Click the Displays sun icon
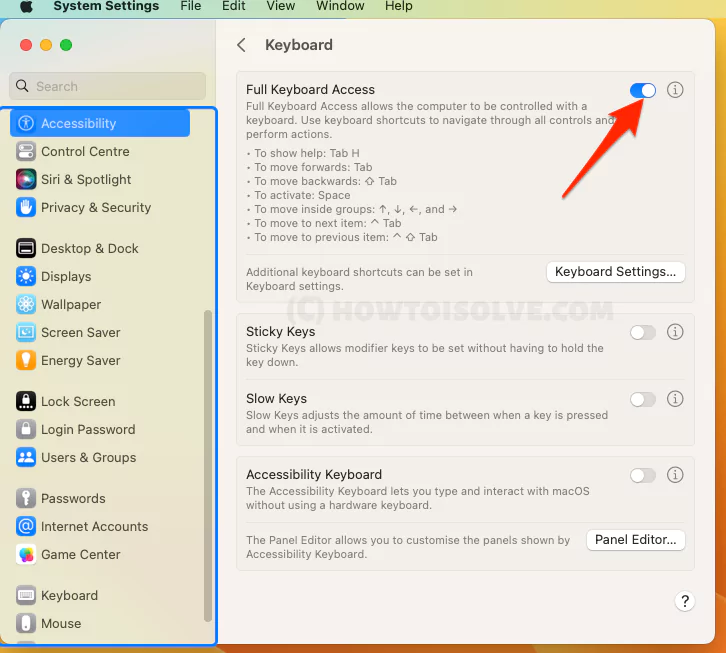 pos(26,276)
